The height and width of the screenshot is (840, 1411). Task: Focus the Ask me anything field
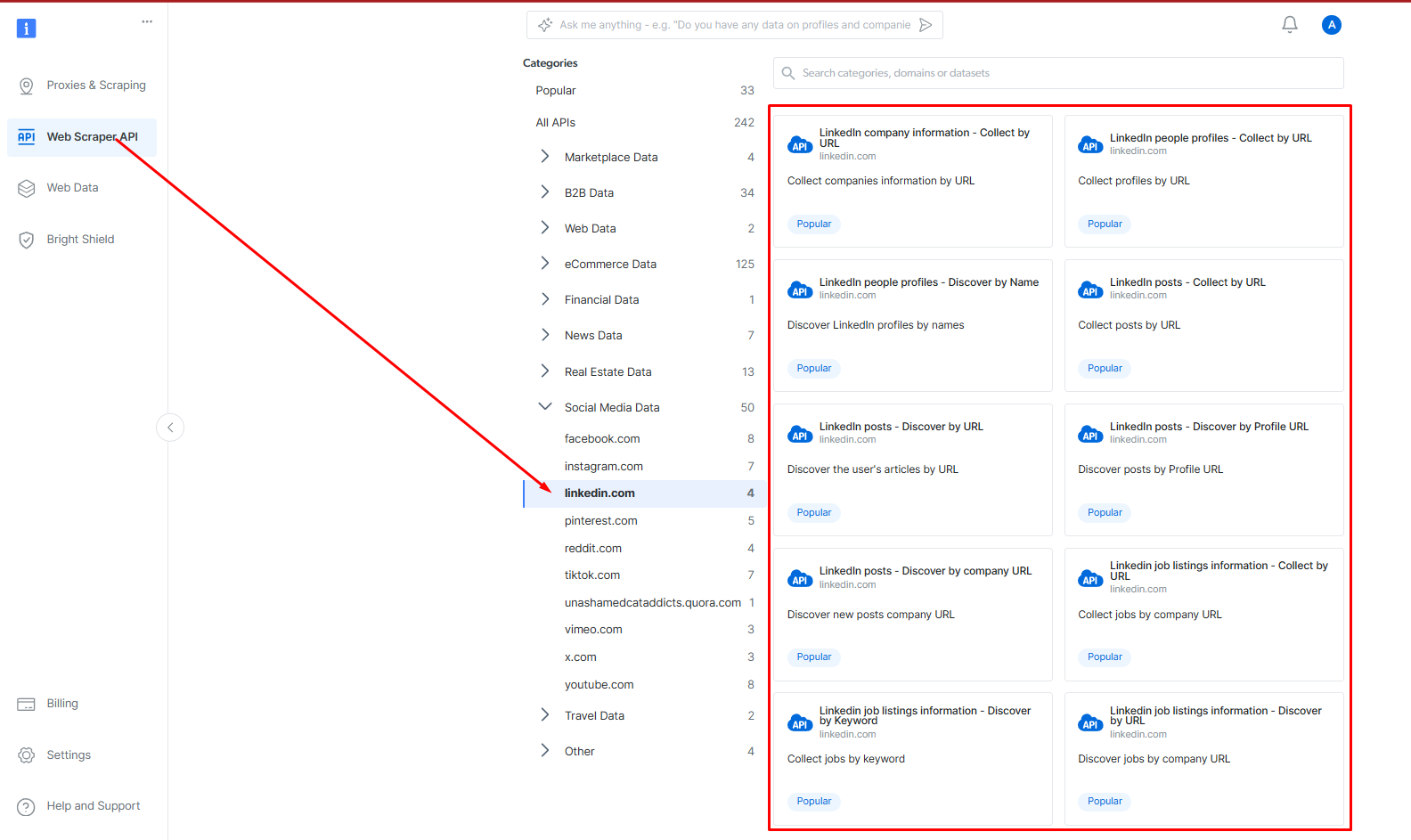click(x=735, y=25)
